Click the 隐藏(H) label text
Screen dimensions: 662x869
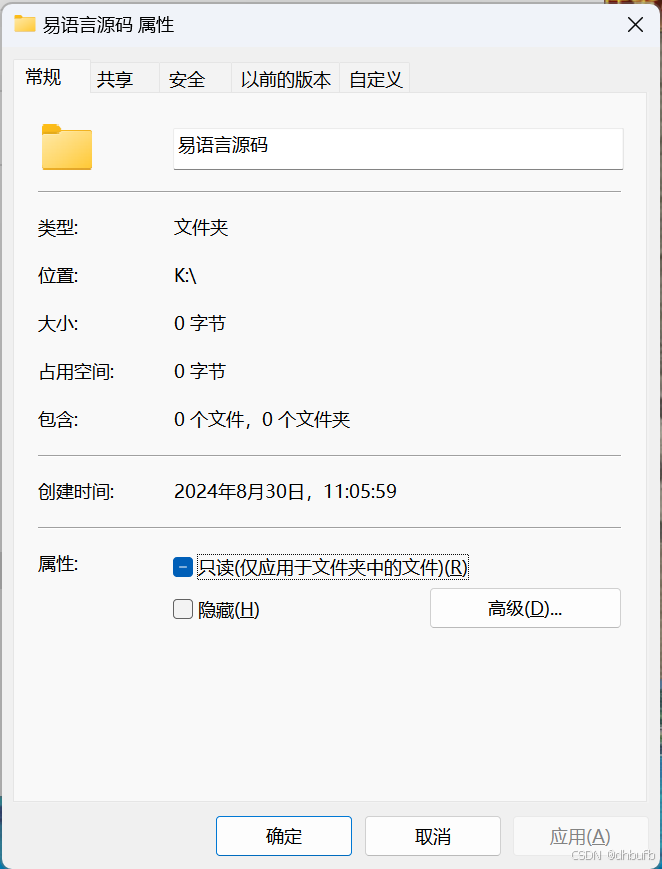[x=228, y=610]
